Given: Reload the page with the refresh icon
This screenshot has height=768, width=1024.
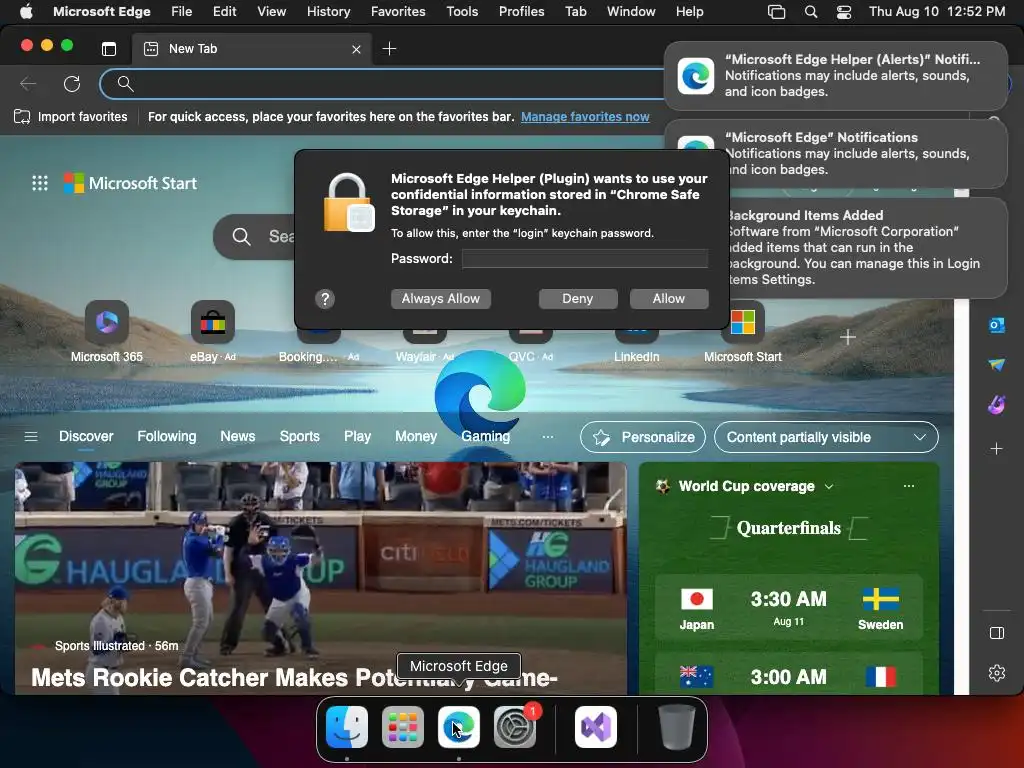Looking at the screenshot, I should coord(72,84).
